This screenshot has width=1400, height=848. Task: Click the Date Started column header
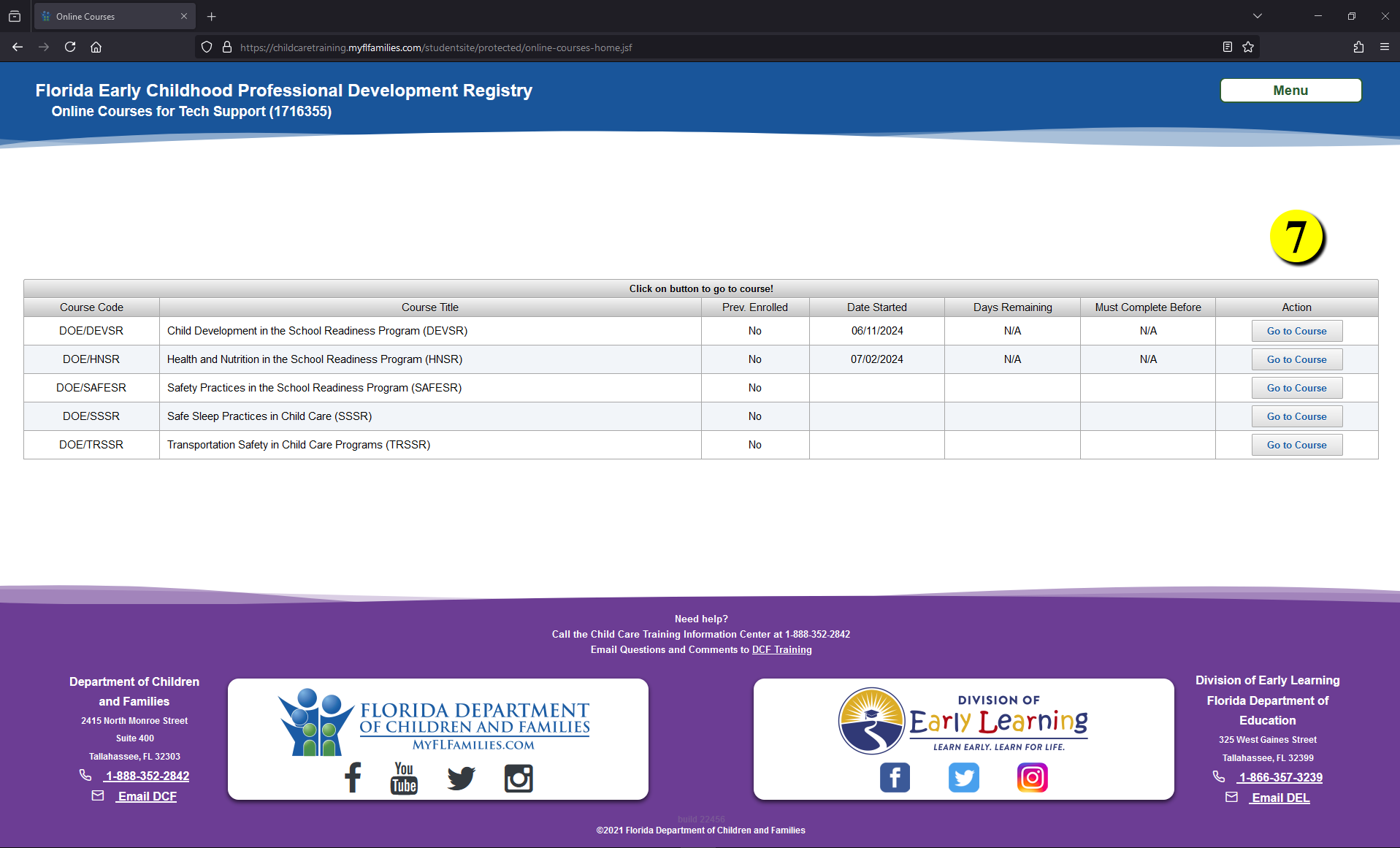tap(876, 308)
